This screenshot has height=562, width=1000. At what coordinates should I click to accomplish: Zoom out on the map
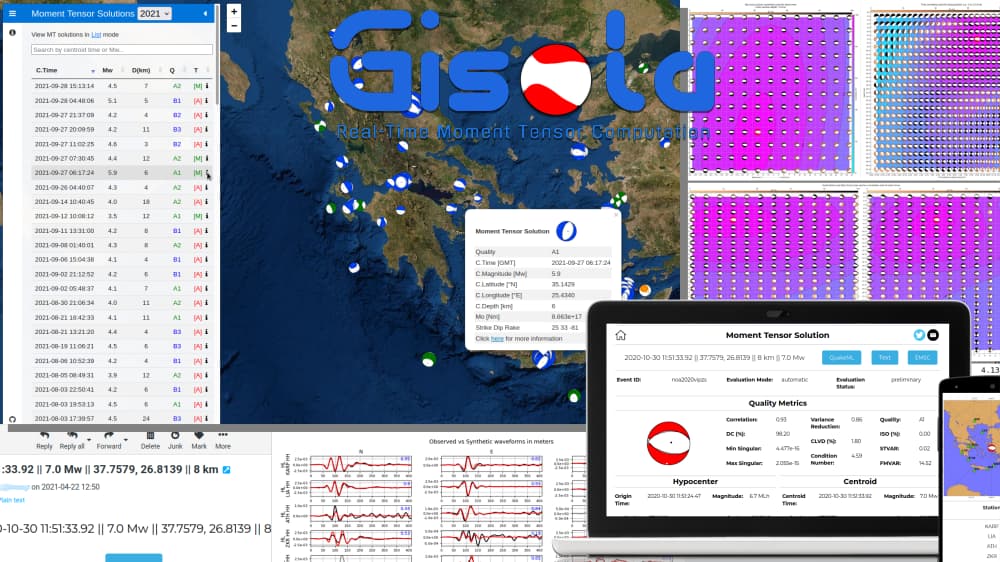point(234,26)
